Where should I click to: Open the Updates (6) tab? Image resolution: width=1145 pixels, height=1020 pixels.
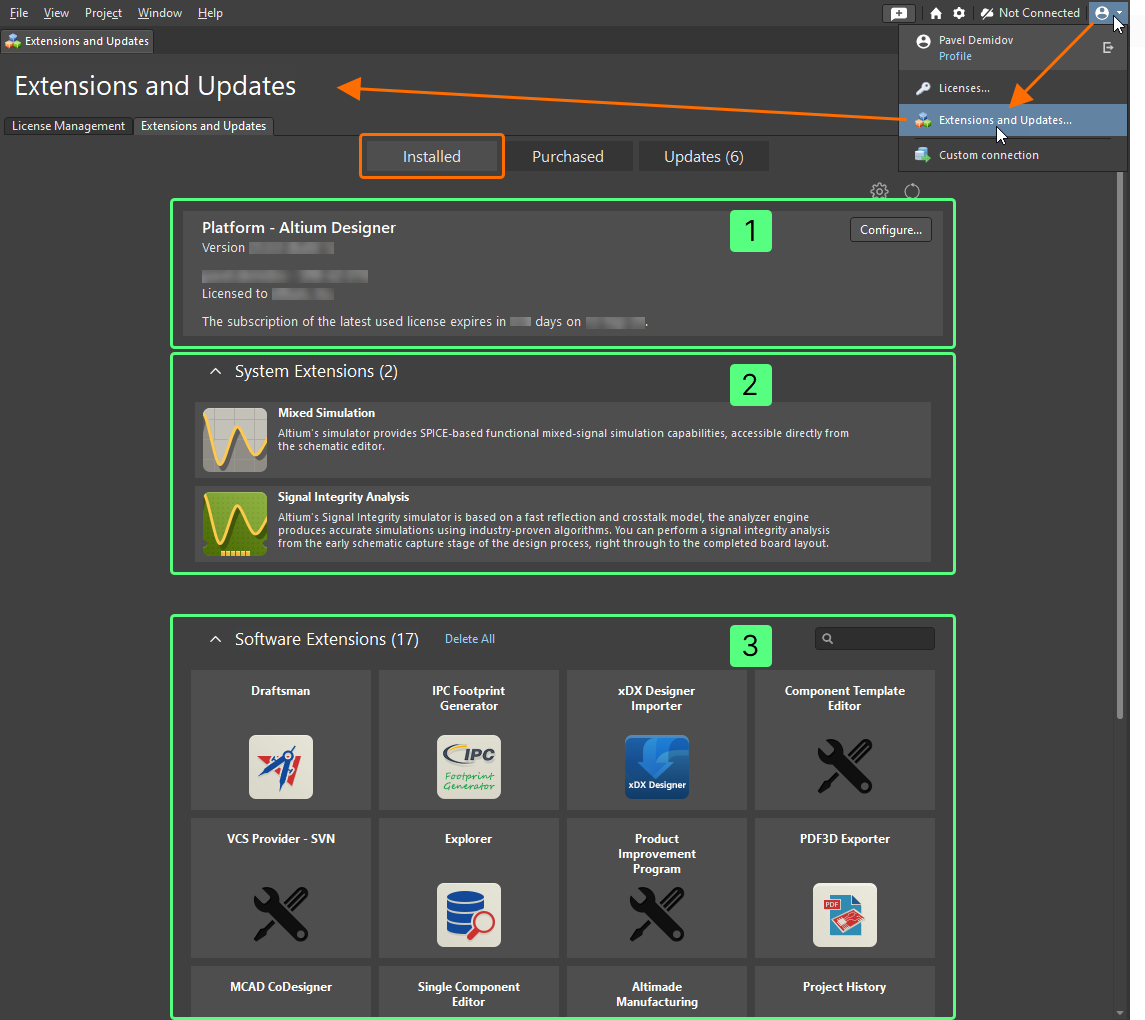[x=704, y=156]
